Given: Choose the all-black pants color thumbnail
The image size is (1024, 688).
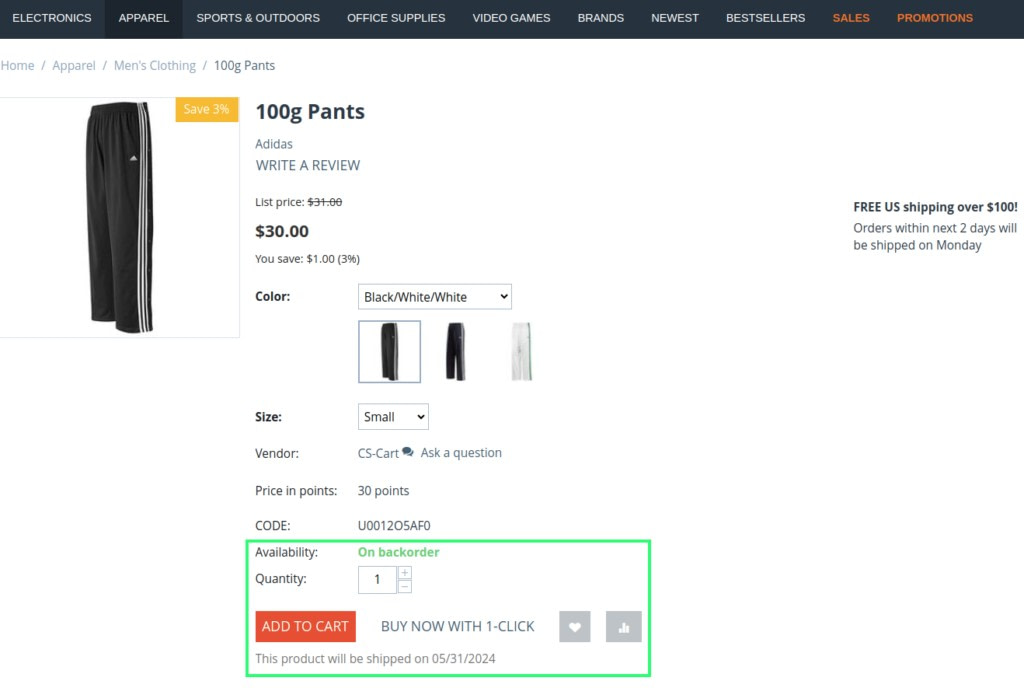Looking at the screenshot, I should [x=455, y=352].
